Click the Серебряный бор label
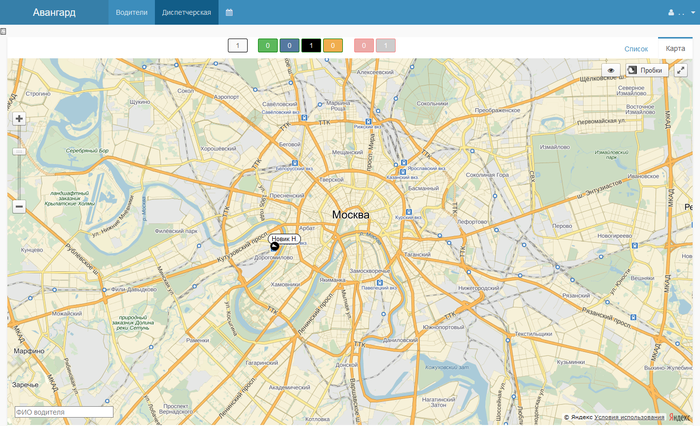The height and width of the screenshot is (426, 700). point(87,150)
